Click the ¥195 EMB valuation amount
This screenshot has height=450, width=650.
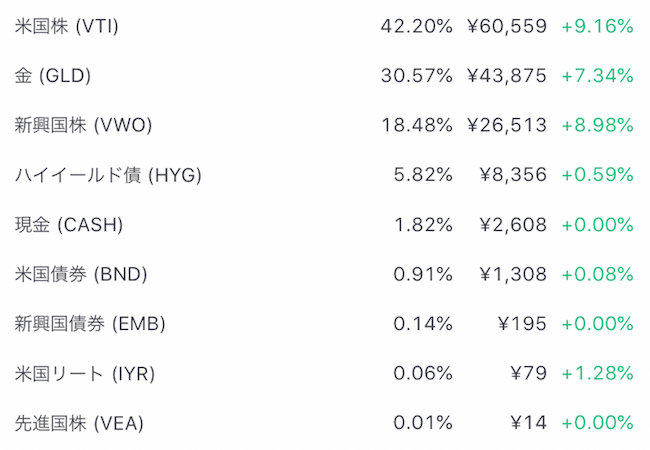[522, 324]
